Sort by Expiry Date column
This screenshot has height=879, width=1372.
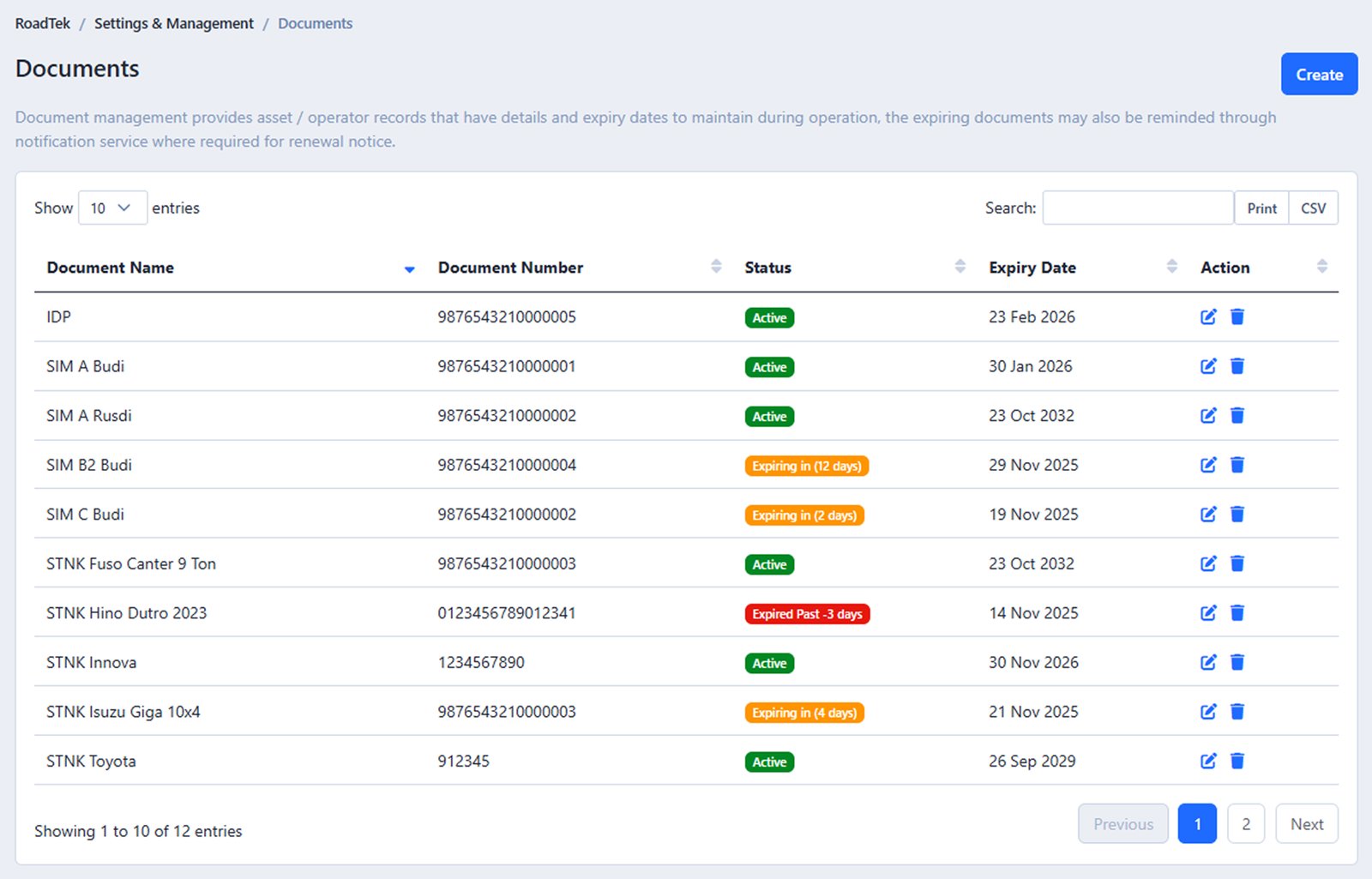pos(1032,268)
